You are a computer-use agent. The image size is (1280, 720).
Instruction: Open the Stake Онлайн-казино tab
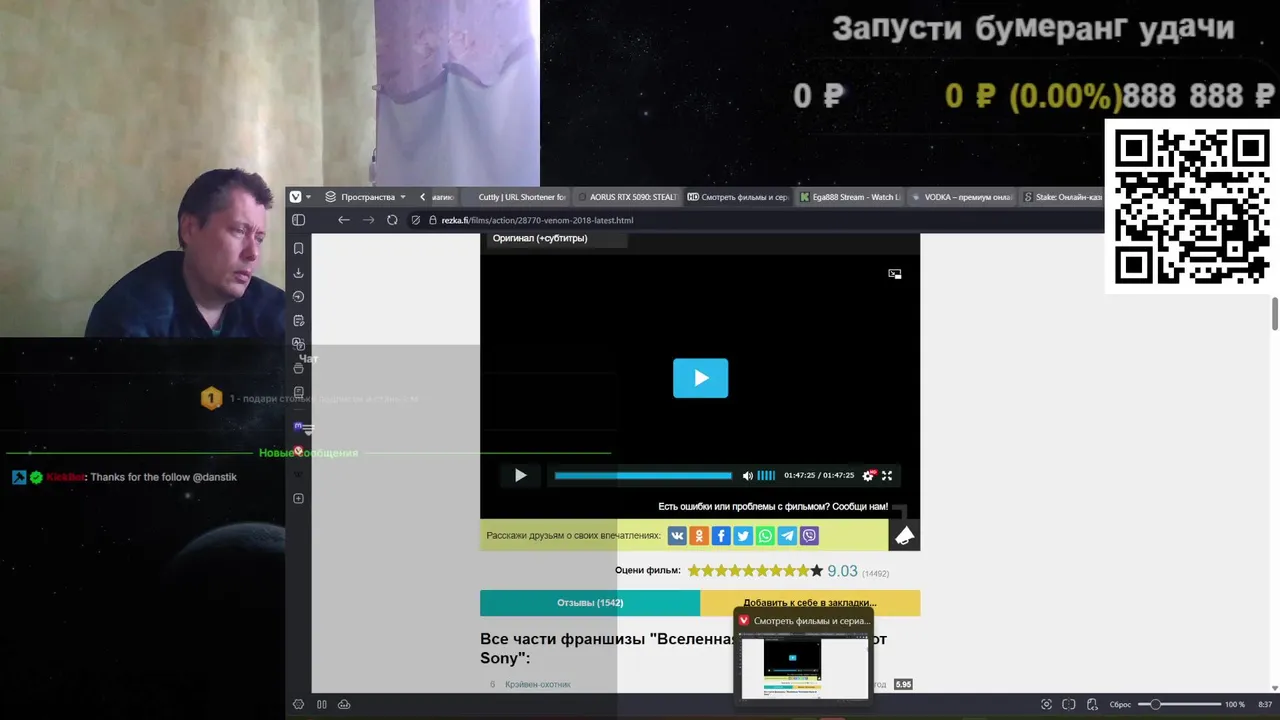[x=1062, y=197]
